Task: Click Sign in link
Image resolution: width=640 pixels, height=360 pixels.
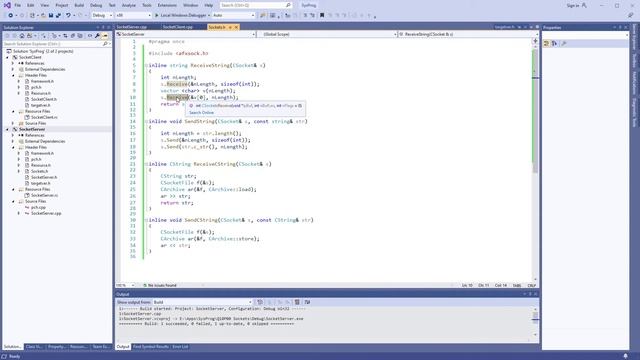Action: tap(573, 5)
